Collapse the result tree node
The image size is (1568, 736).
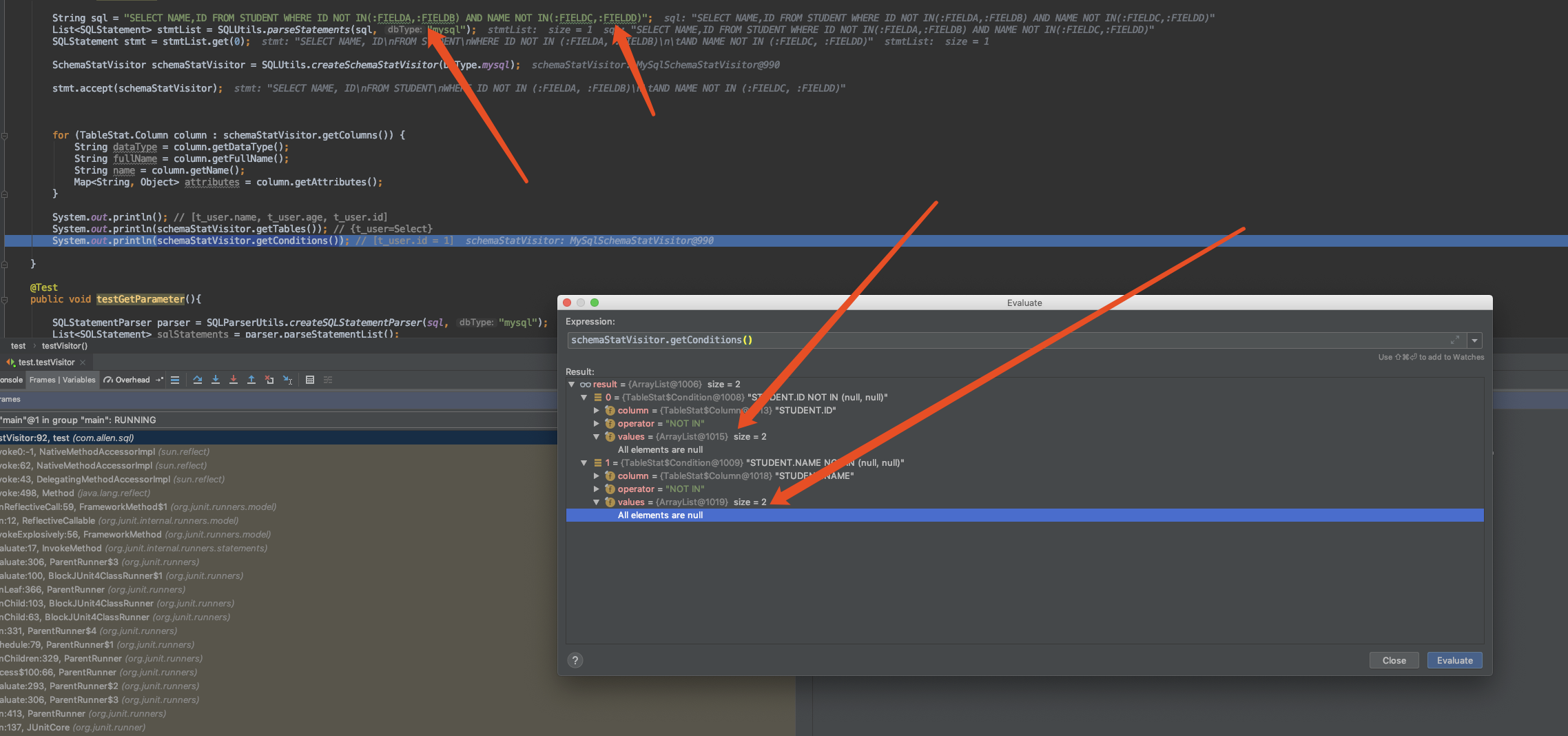pyautogui.click(x=571, y=384)
